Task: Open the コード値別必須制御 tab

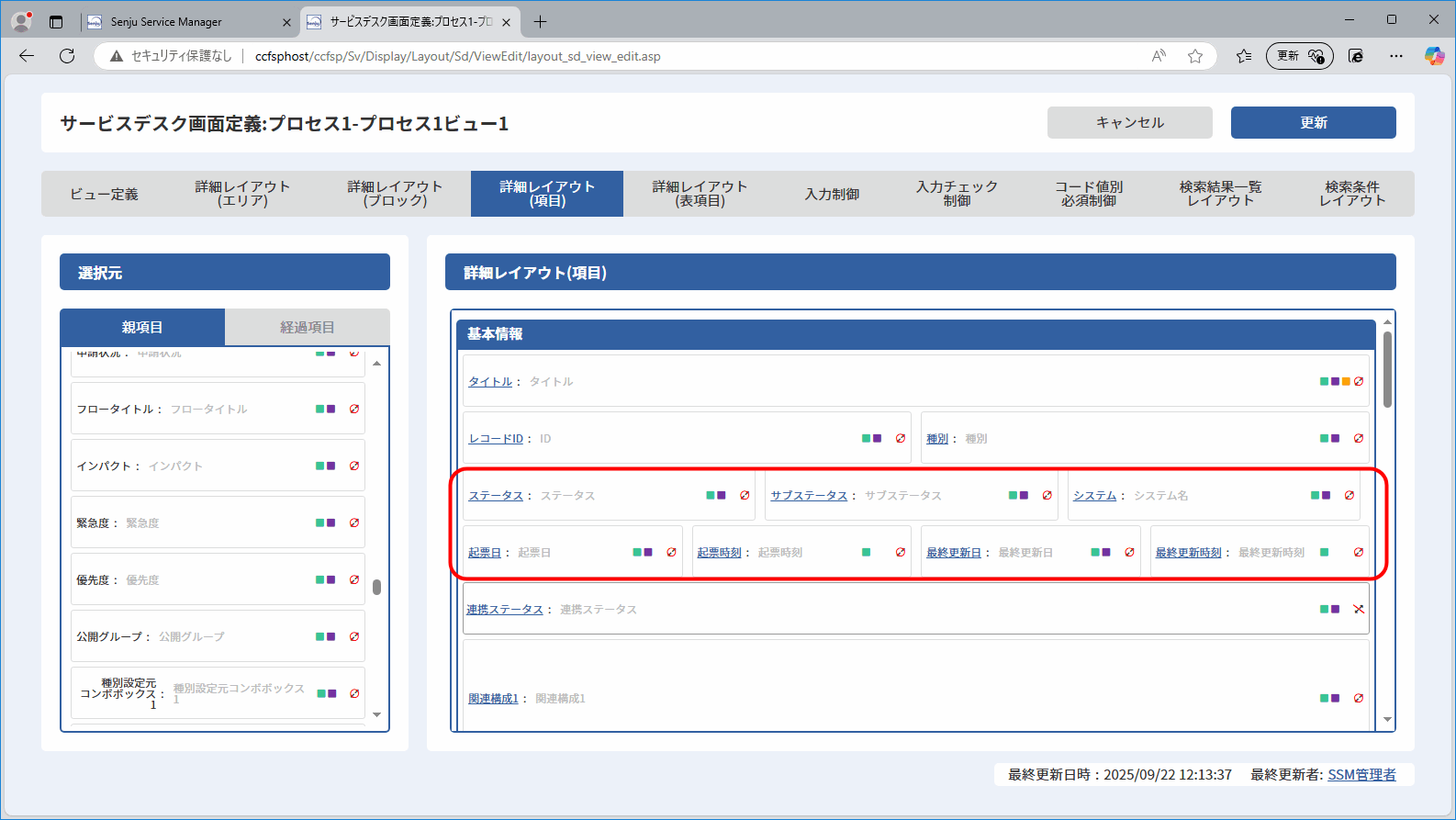Action: tap(1089, 194)
